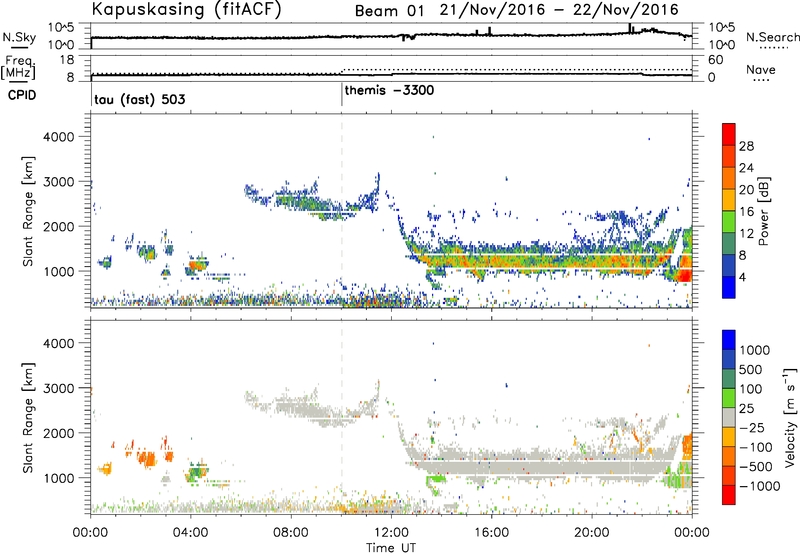Select the 'themis -3300' CPID entry
This screenshot has width=800, height=554.
389,90
